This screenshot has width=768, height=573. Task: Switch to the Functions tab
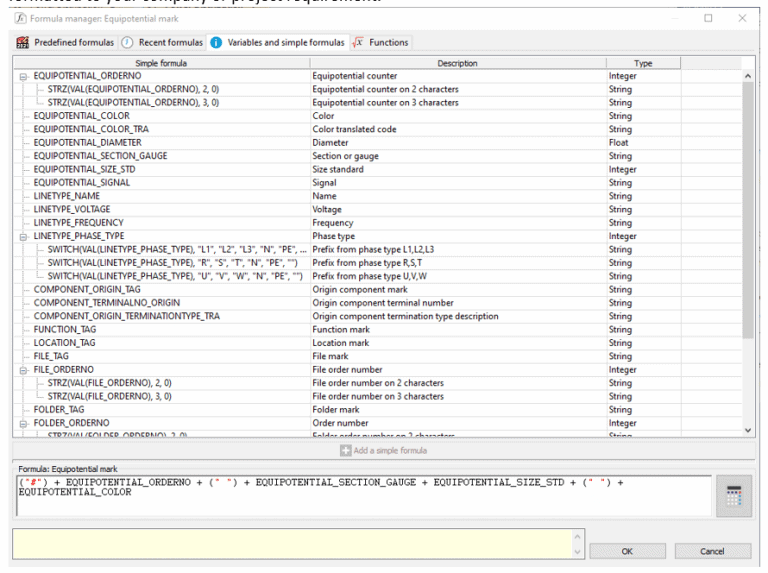click(381, 43)
